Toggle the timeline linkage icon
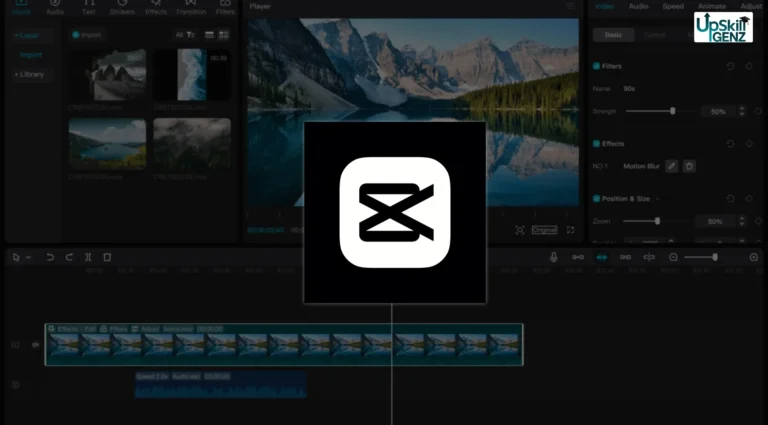The height and width of the screenshot is (425, 768). point(625,258)
